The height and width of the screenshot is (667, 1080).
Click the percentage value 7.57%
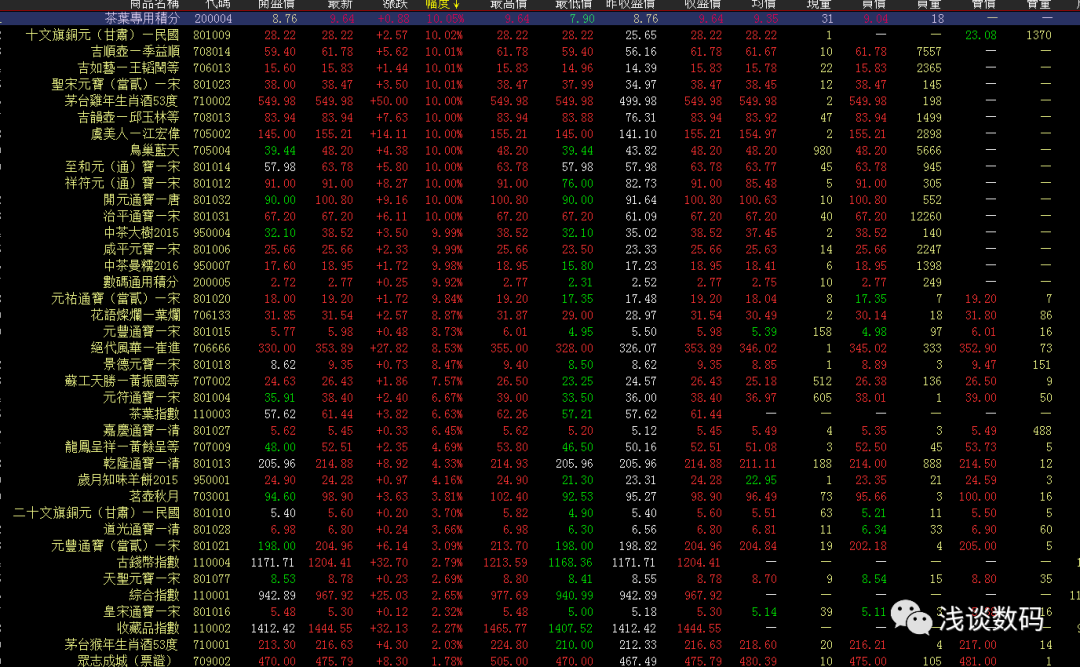[x=446, y=382]
